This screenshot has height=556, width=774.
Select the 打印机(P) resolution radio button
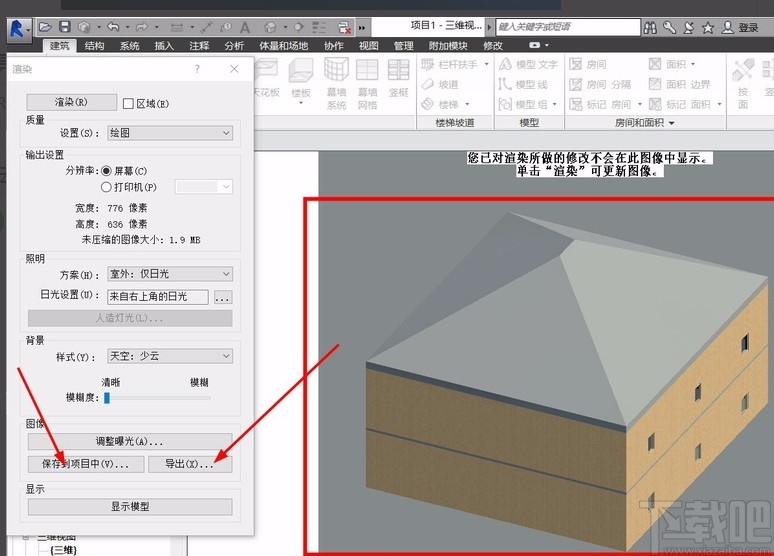coord(106,187)
